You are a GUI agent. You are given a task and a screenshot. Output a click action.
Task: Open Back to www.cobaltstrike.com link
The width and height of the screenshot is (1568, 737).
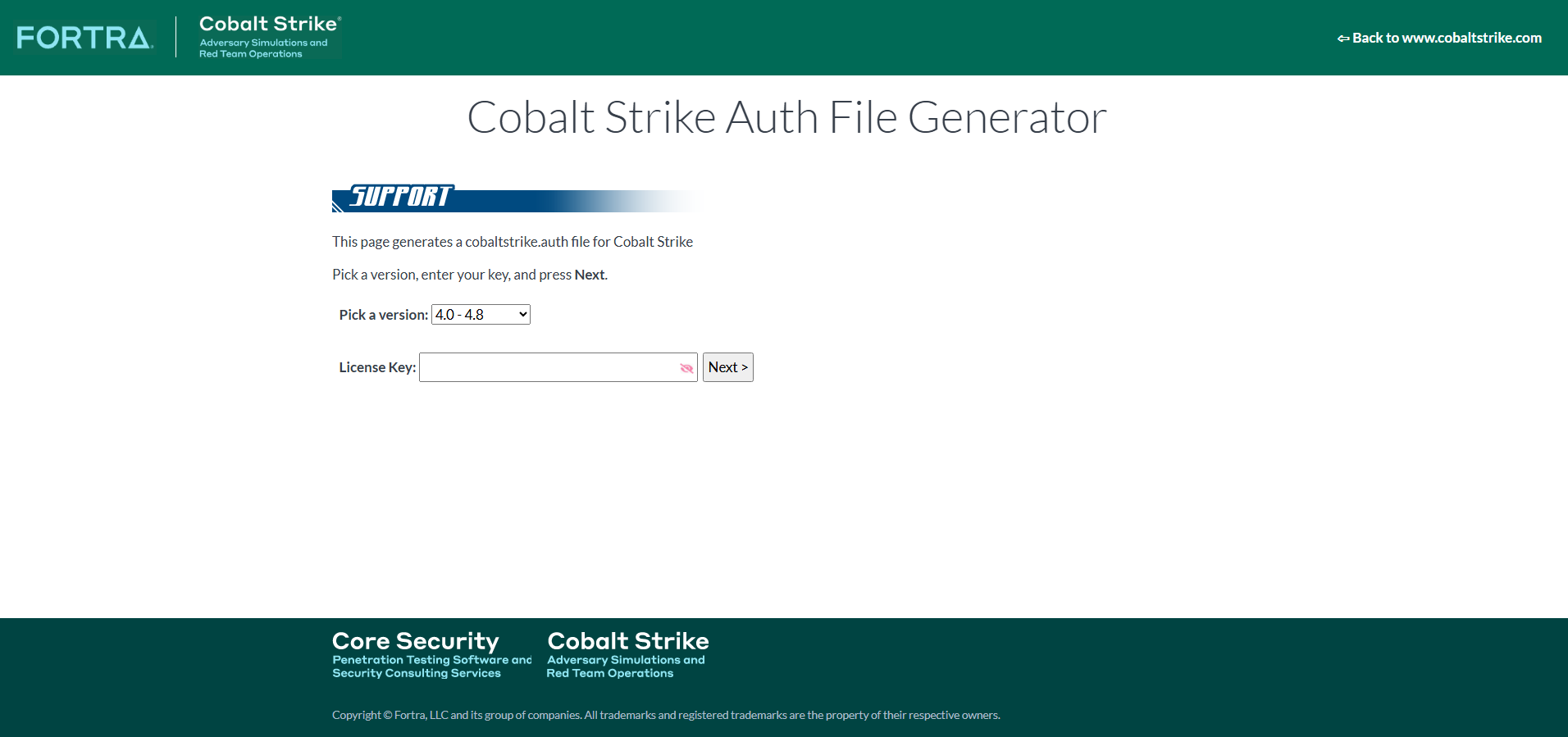click(x=1439, y=38)
